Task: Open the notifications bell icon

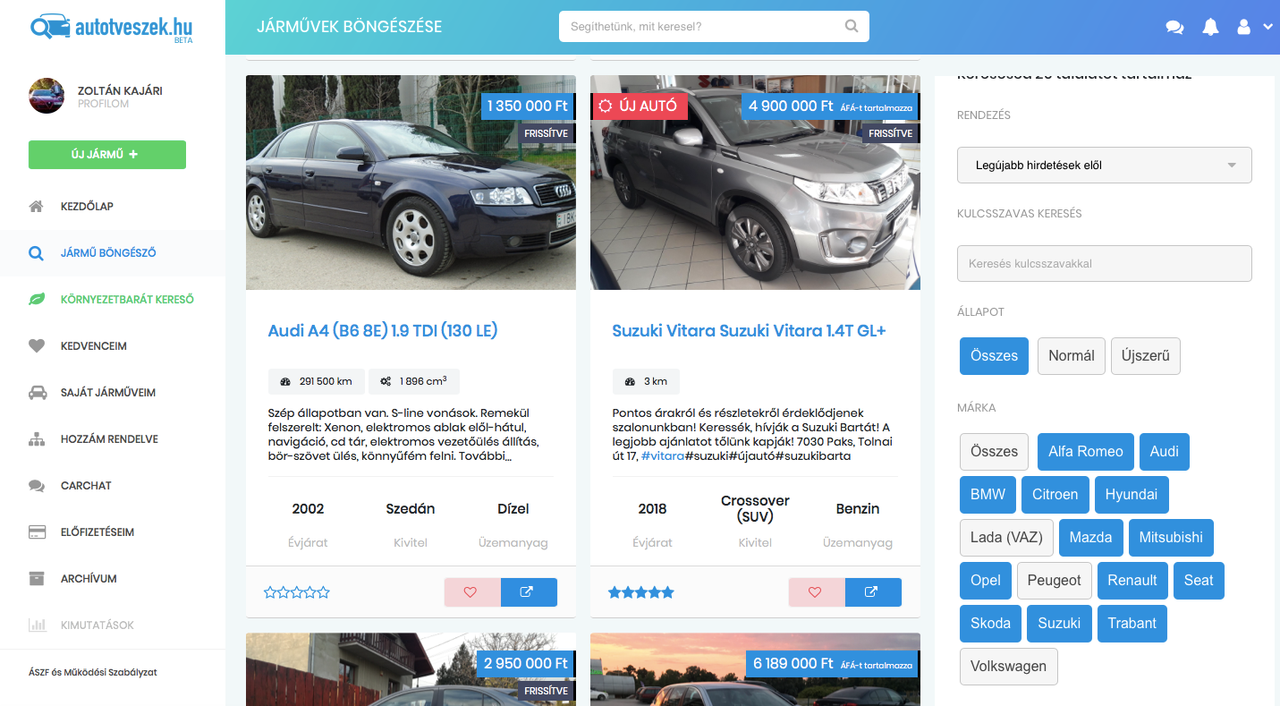Action: [1210, 27]
